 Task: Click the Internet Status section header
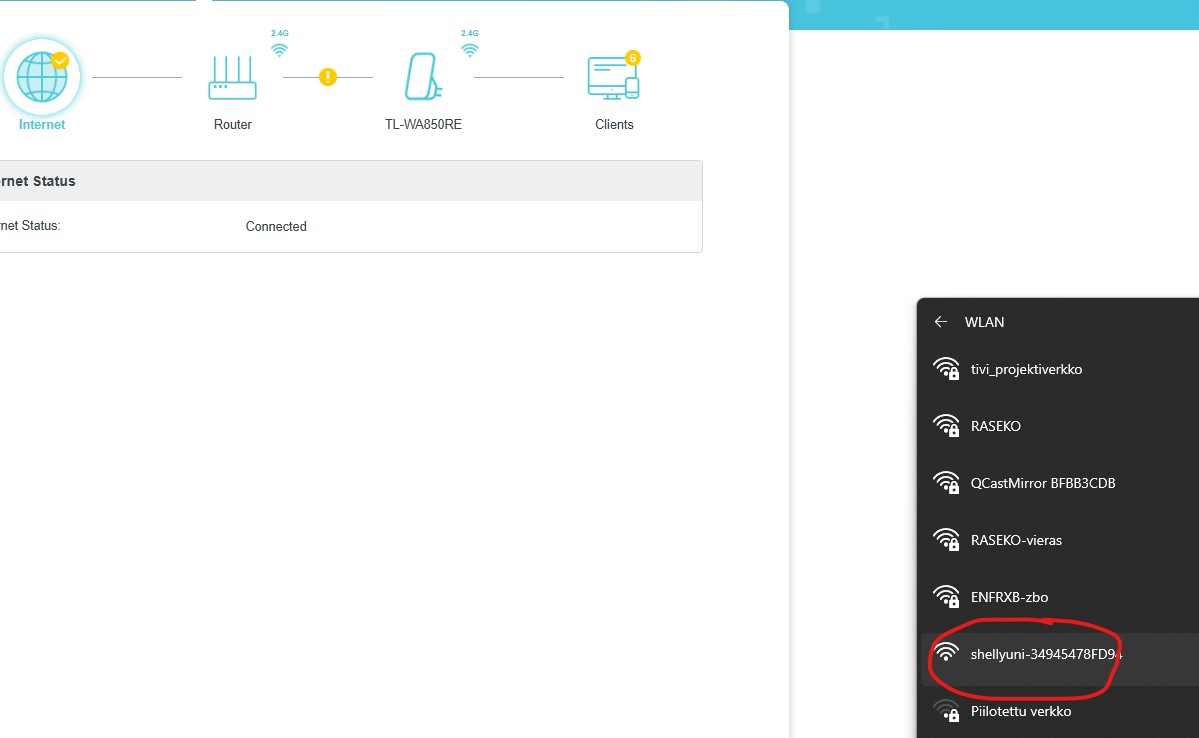(x=351, y=181)
